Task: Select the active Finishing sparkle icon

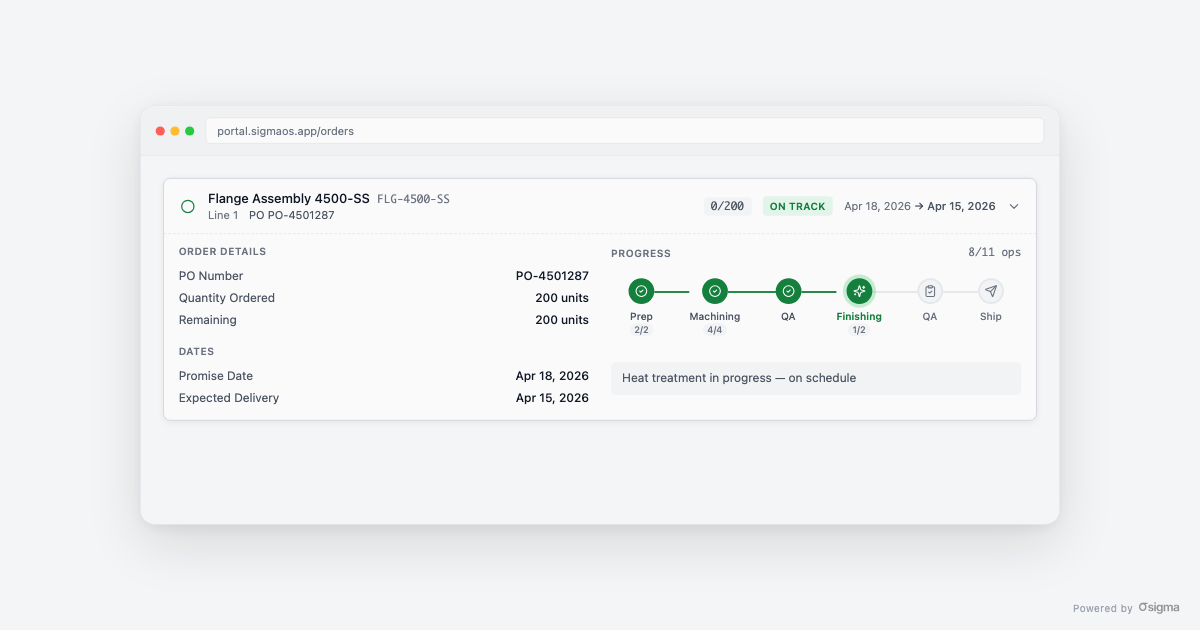Action: (x=859, y=291)
